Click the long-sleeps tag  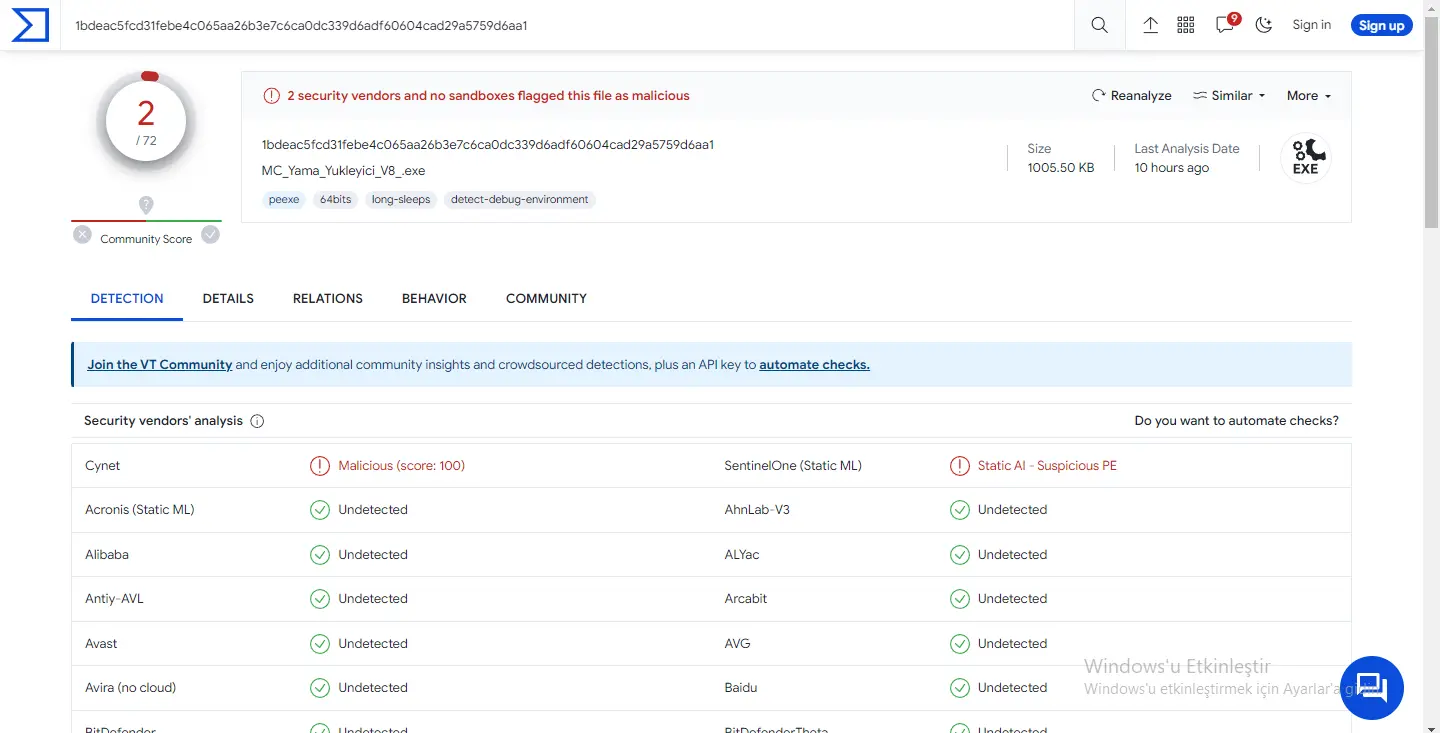click(401, 200)
